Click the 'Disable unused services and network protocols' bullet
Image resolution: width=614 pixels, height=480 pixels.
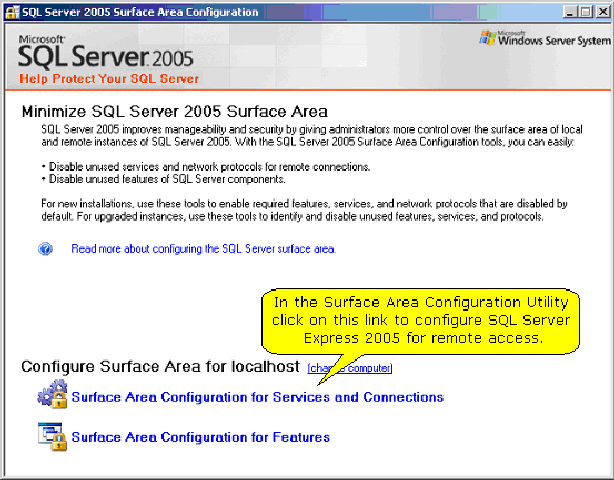pyautogui.click(x=206, y=167)
